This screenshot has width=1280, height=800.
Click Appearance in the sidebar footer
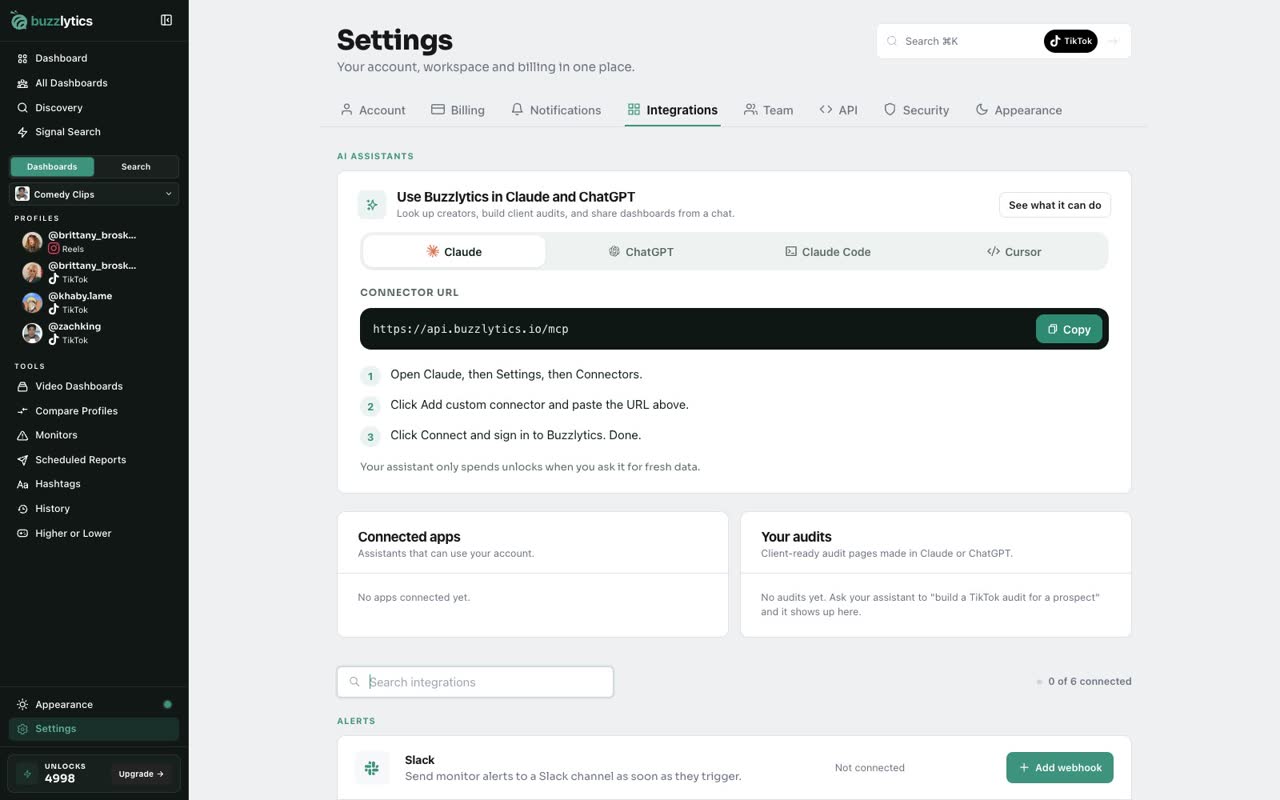[x=94, y=704]
